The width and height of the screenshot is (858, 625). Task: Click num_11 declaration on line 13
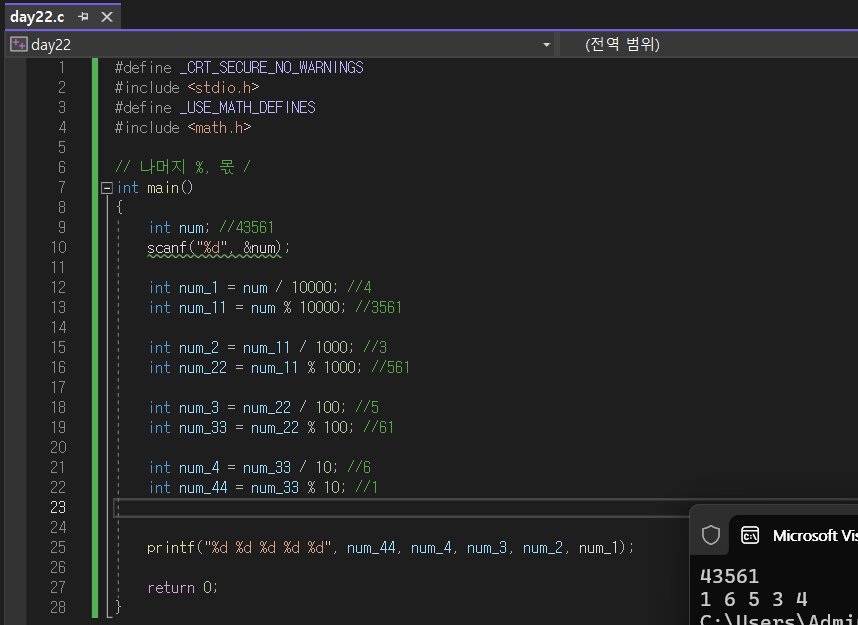coord(247,308)
